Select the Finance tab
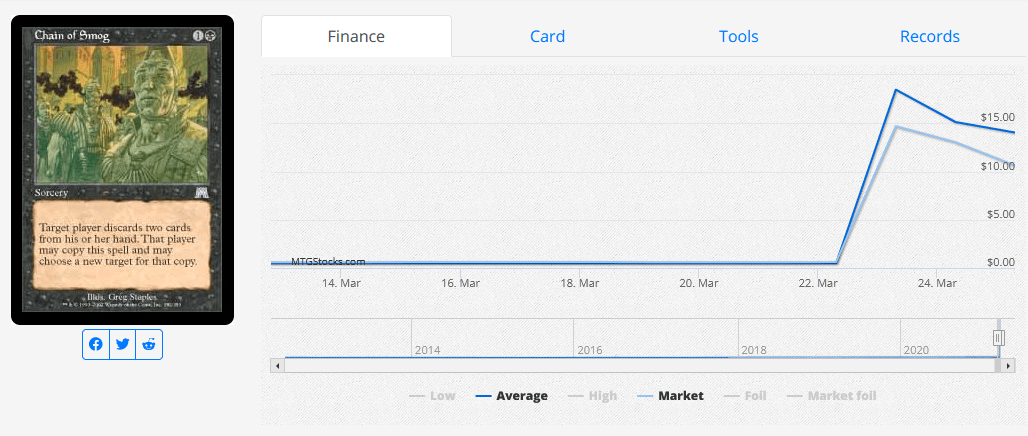The image size is (1028, 436). [x=356, y=36]
